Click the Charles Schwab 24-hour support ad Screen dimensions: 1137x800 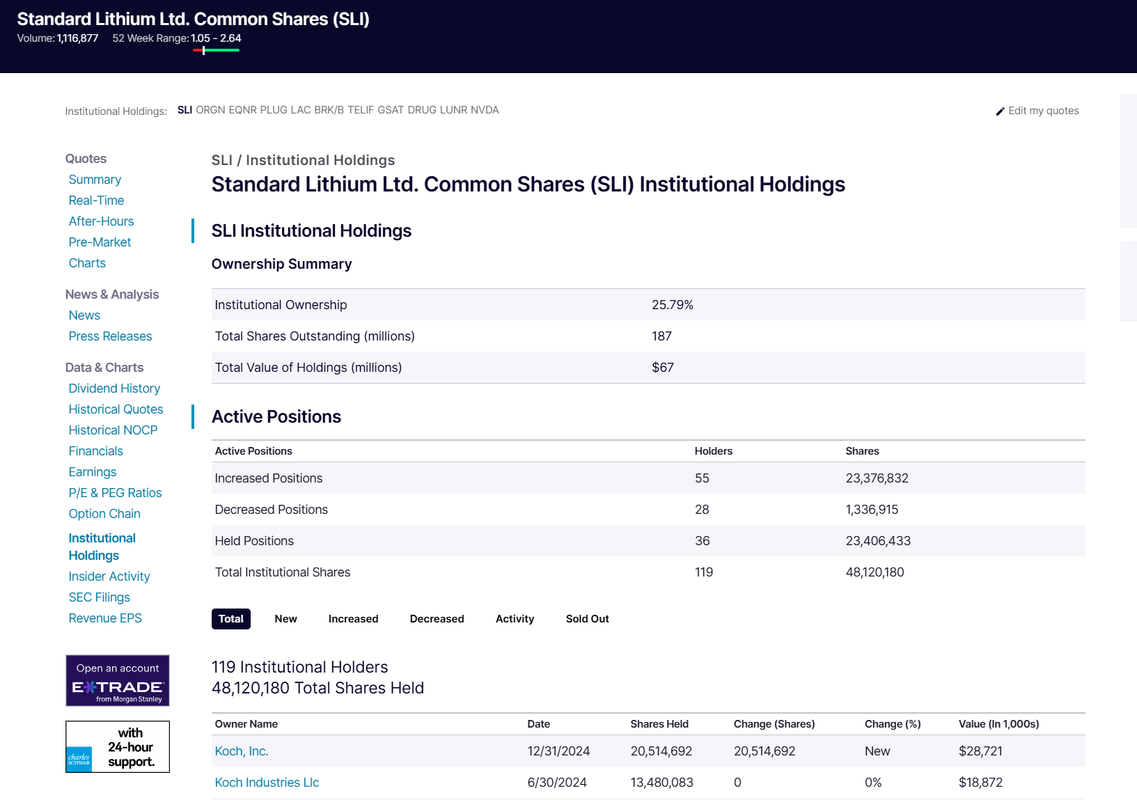point(117,746)
